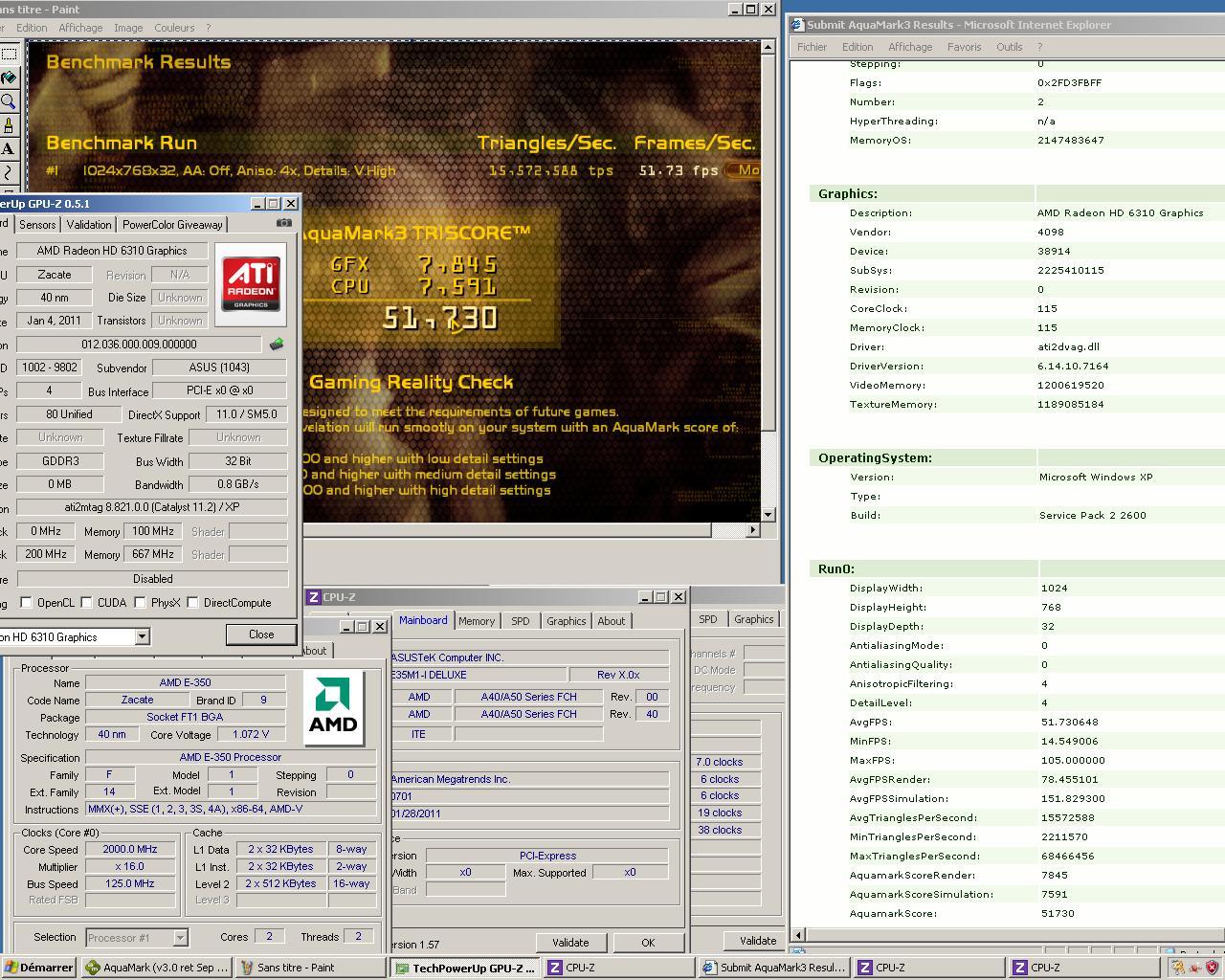Click the DriverVersion value 6.14.10.7164
1225x980 pixels.
[1073, 366]
